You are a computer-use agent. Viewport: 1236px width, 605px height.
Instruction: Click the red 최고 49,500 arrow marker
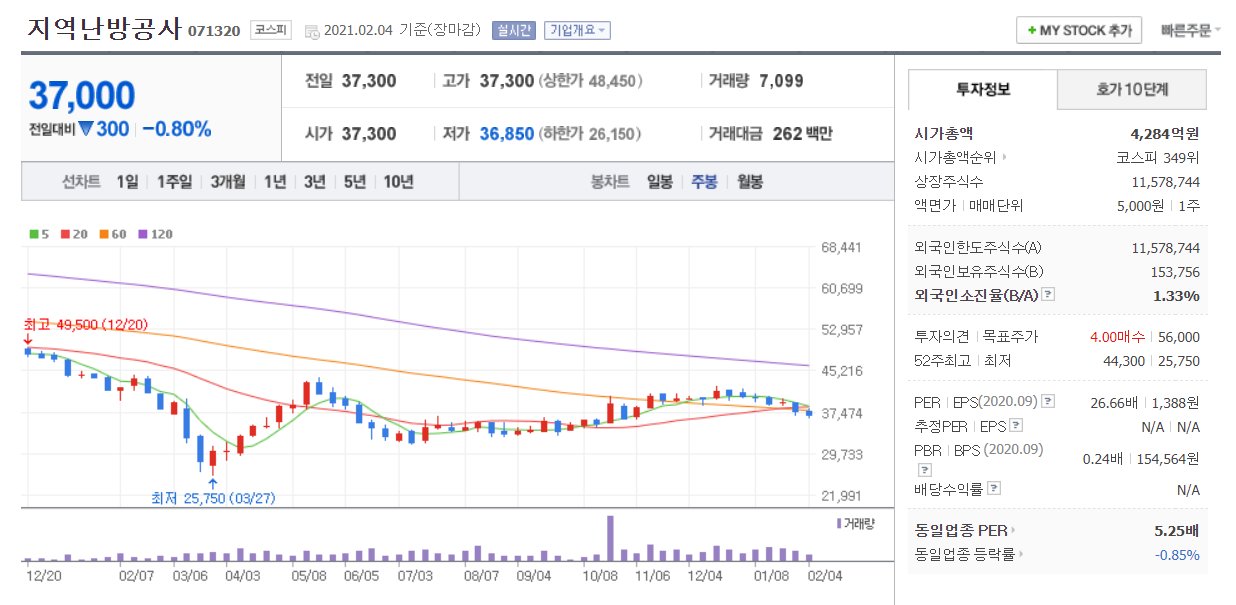coord(27,340)
